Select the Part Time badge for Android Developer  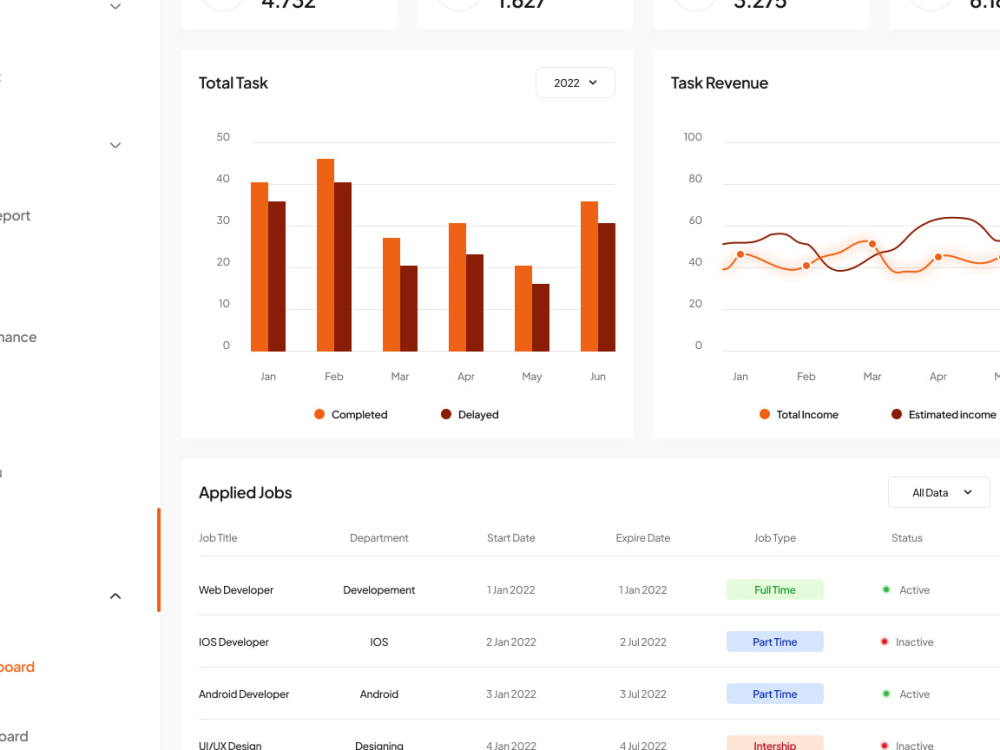tap(775, 694)
